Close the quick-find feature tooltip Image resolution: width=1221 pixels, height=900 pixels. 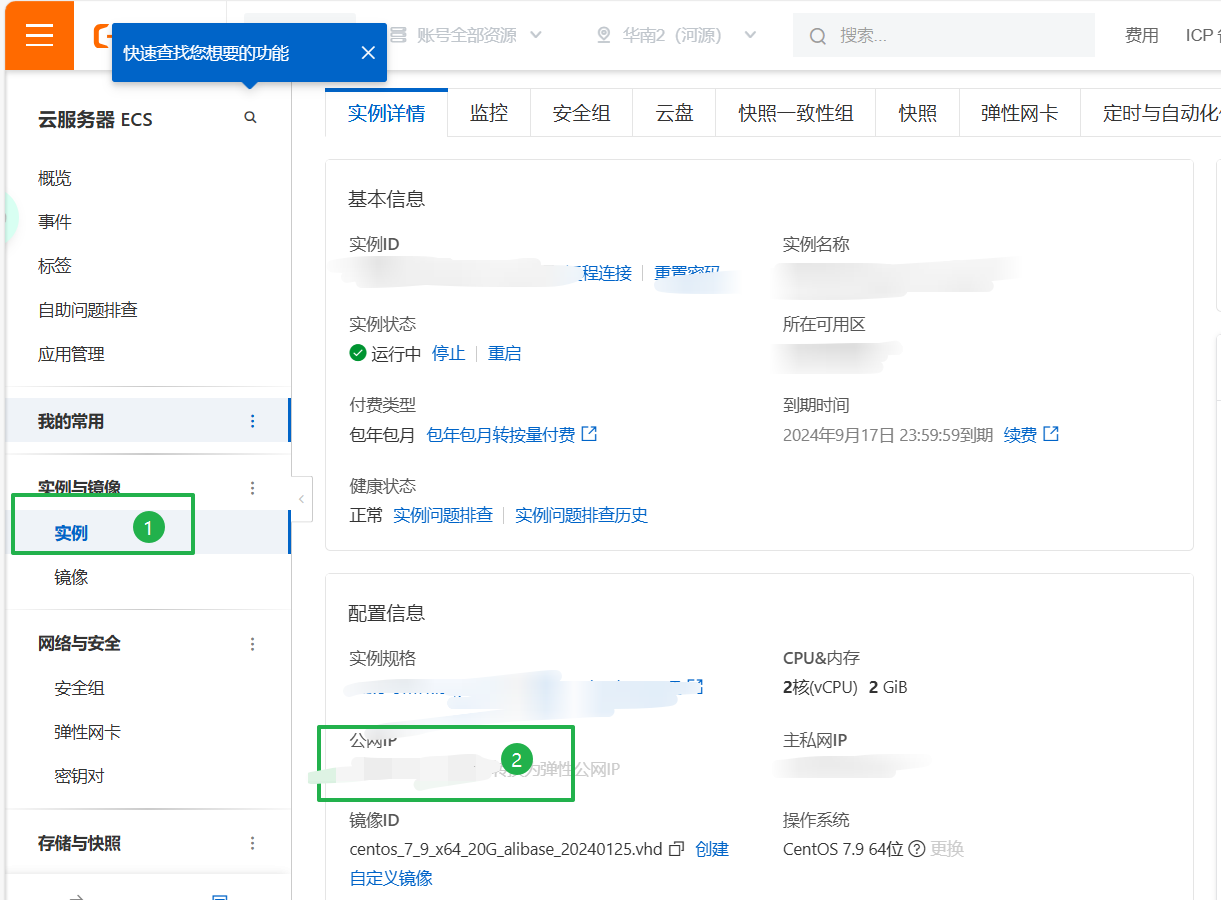(368, 53)
